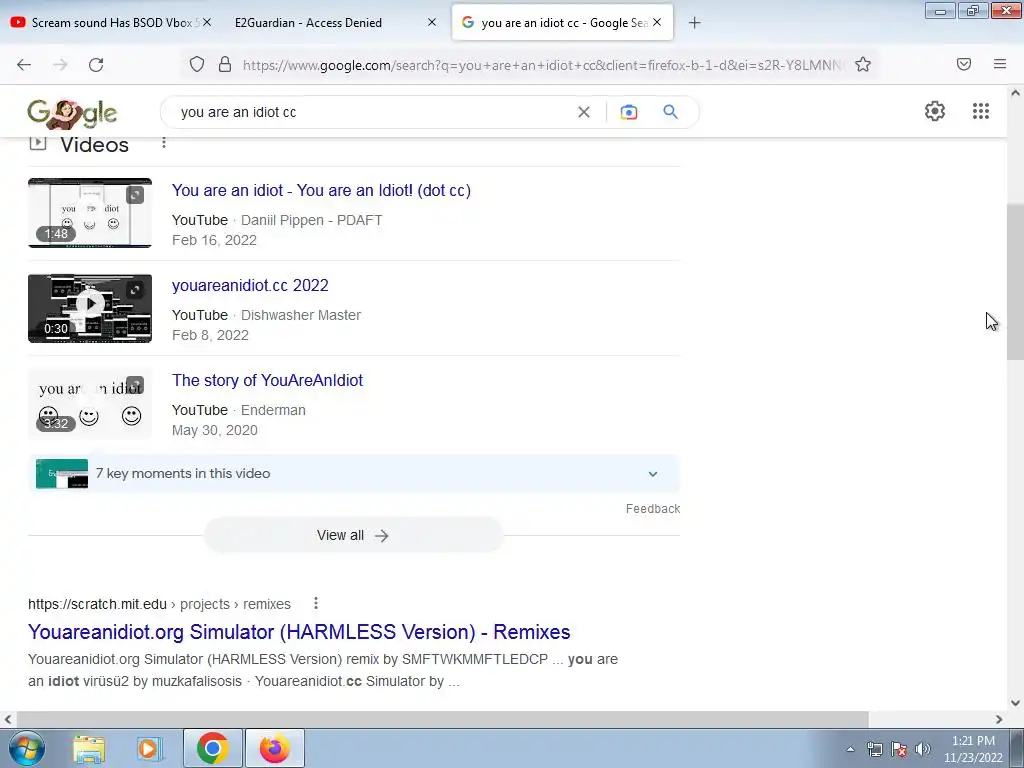Switch to Firefox in the taskbar

click(x=274, y=748)
